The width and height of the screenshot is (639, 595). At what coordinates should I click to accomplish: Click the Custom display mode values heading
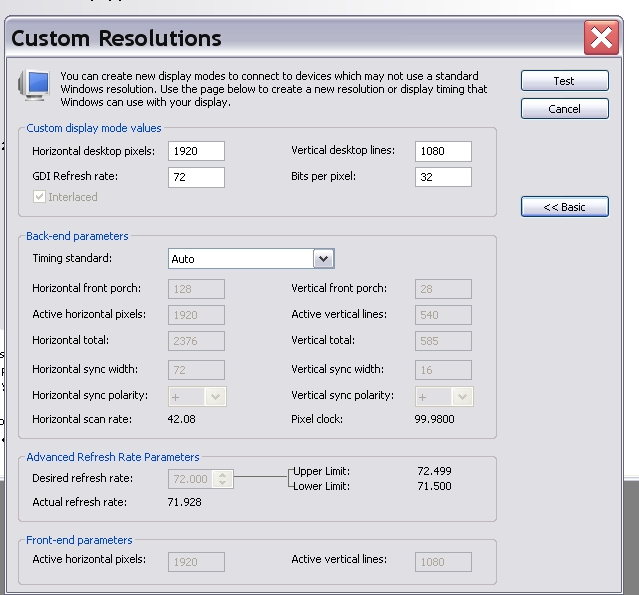point(94,128)
